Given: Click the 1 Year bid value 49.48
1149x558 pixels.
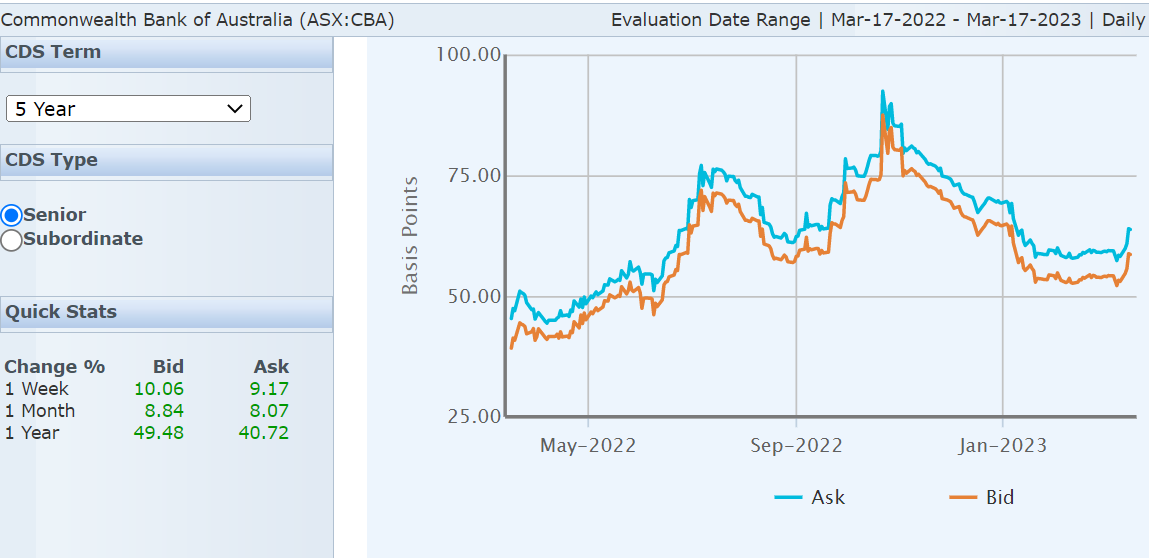Looking at the screenshot, I should click(159, 433).
